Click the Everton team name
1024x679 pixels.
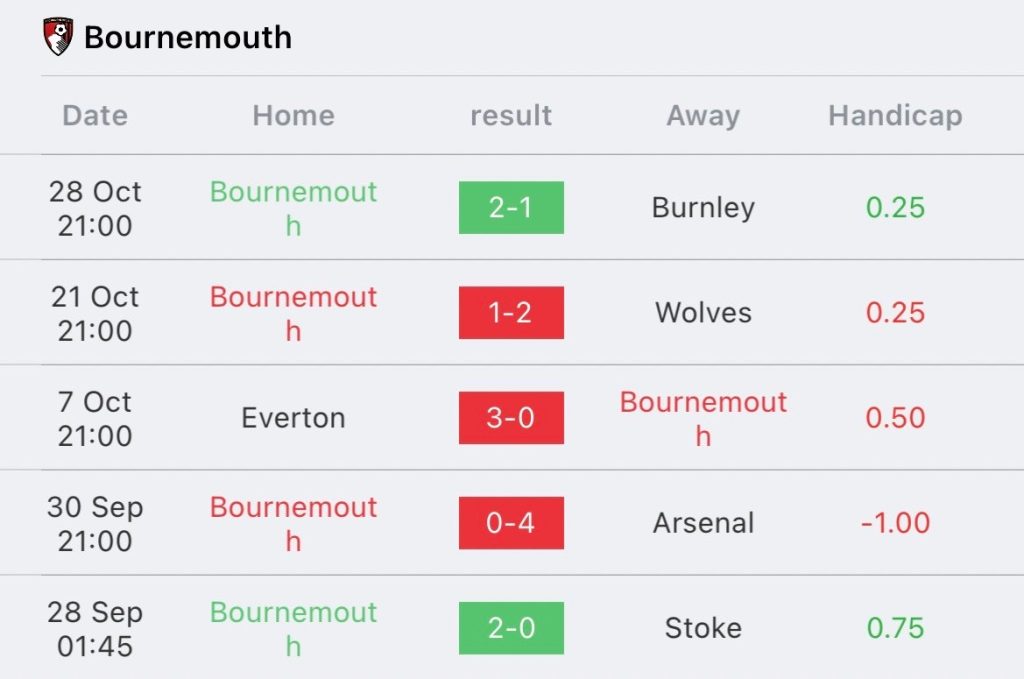pos(293,418)
